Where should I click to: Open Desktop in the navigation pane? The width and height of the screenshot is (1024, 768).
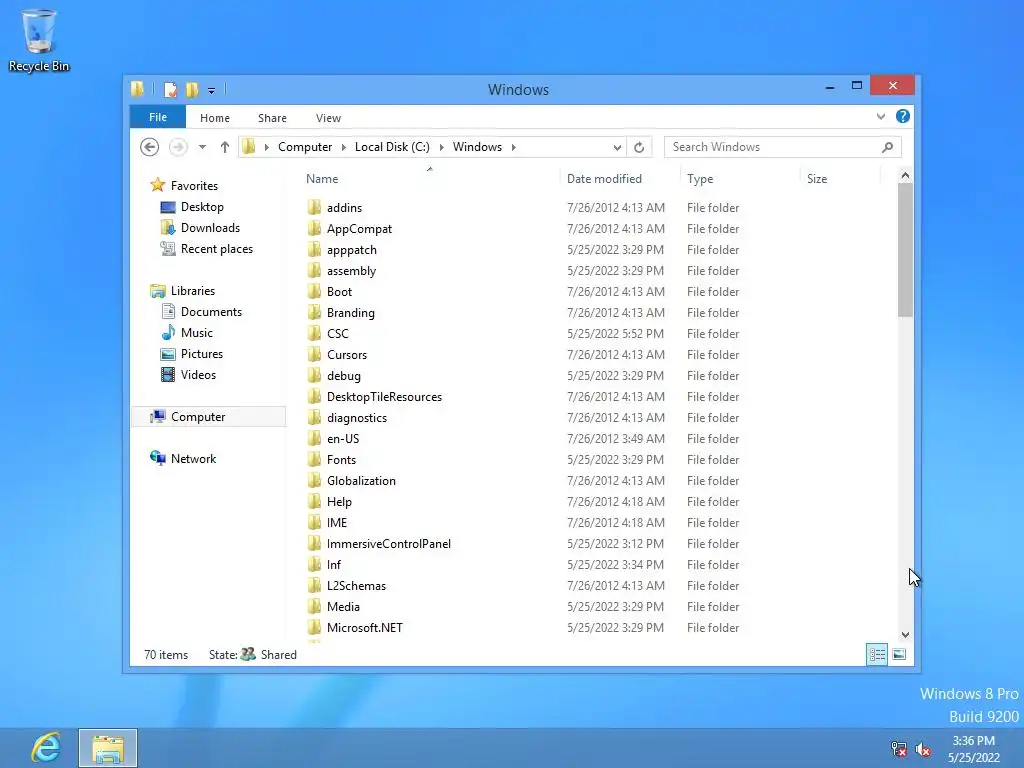point(202,207)
